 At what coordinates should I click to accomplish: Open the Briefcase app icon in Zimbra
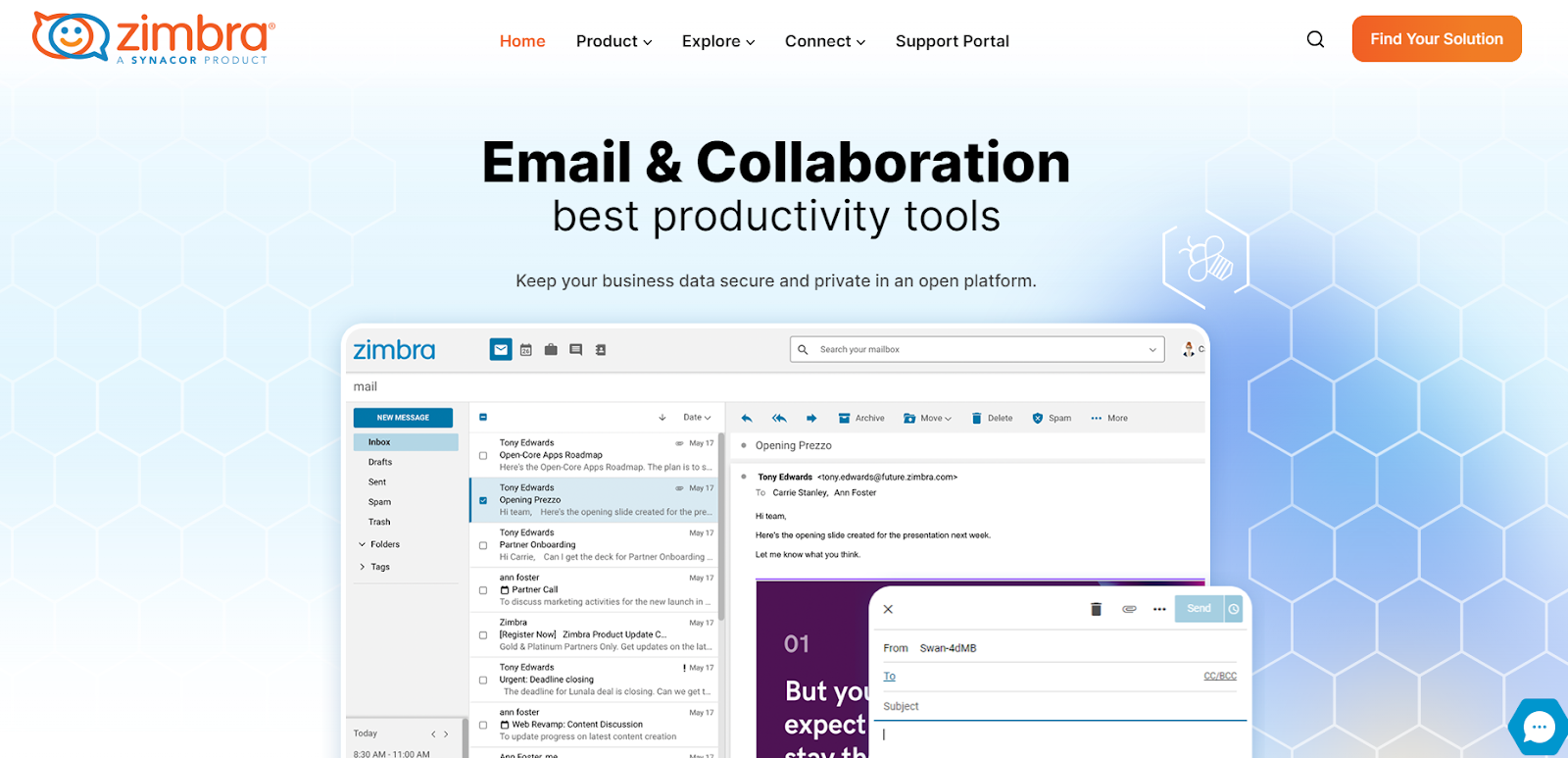[x=551, y=349]
